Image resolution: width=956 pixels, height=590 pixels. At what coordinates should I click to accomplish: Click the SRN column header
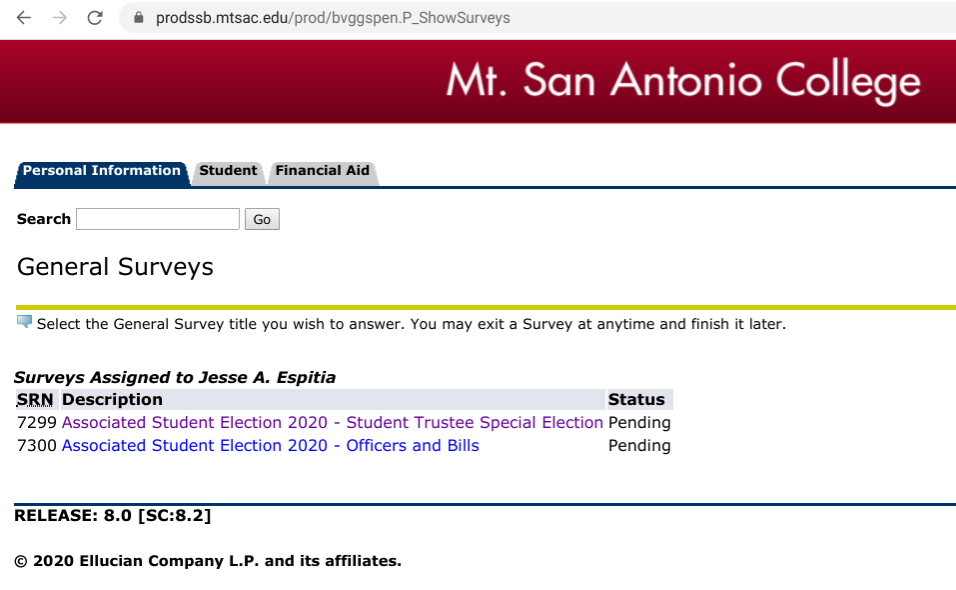(35, 399)
